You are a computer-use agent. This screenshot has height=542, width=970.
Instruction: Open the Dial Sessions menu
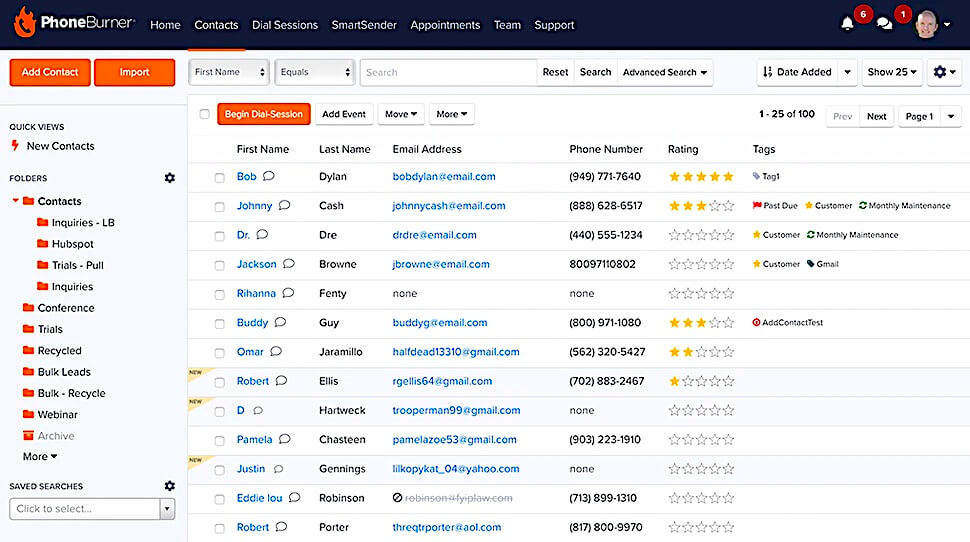coord(285,25)
